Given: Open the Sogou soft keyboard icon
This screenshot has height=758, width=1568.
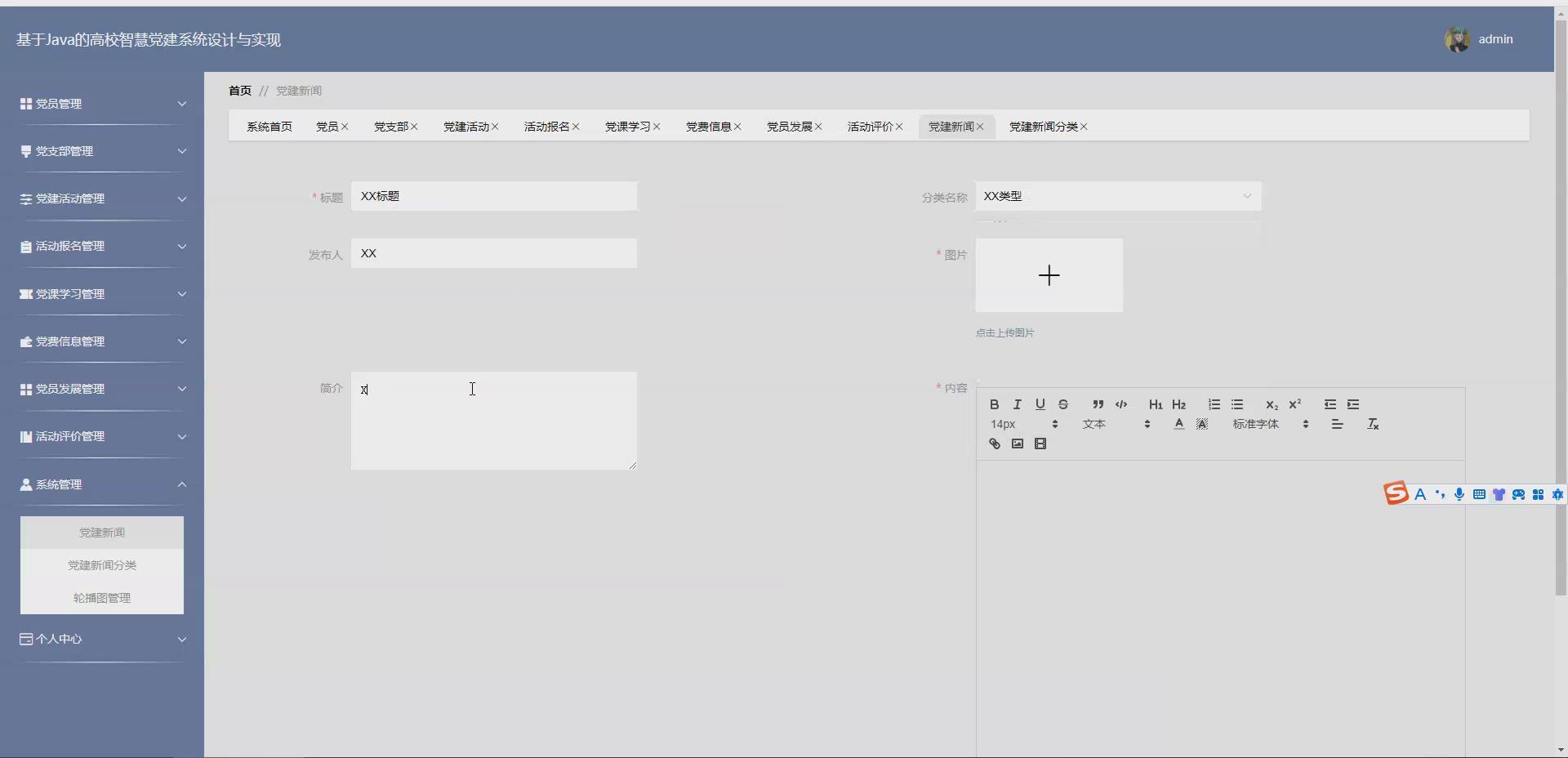Looking at the screenshot, I should (x=1479, y=494).
